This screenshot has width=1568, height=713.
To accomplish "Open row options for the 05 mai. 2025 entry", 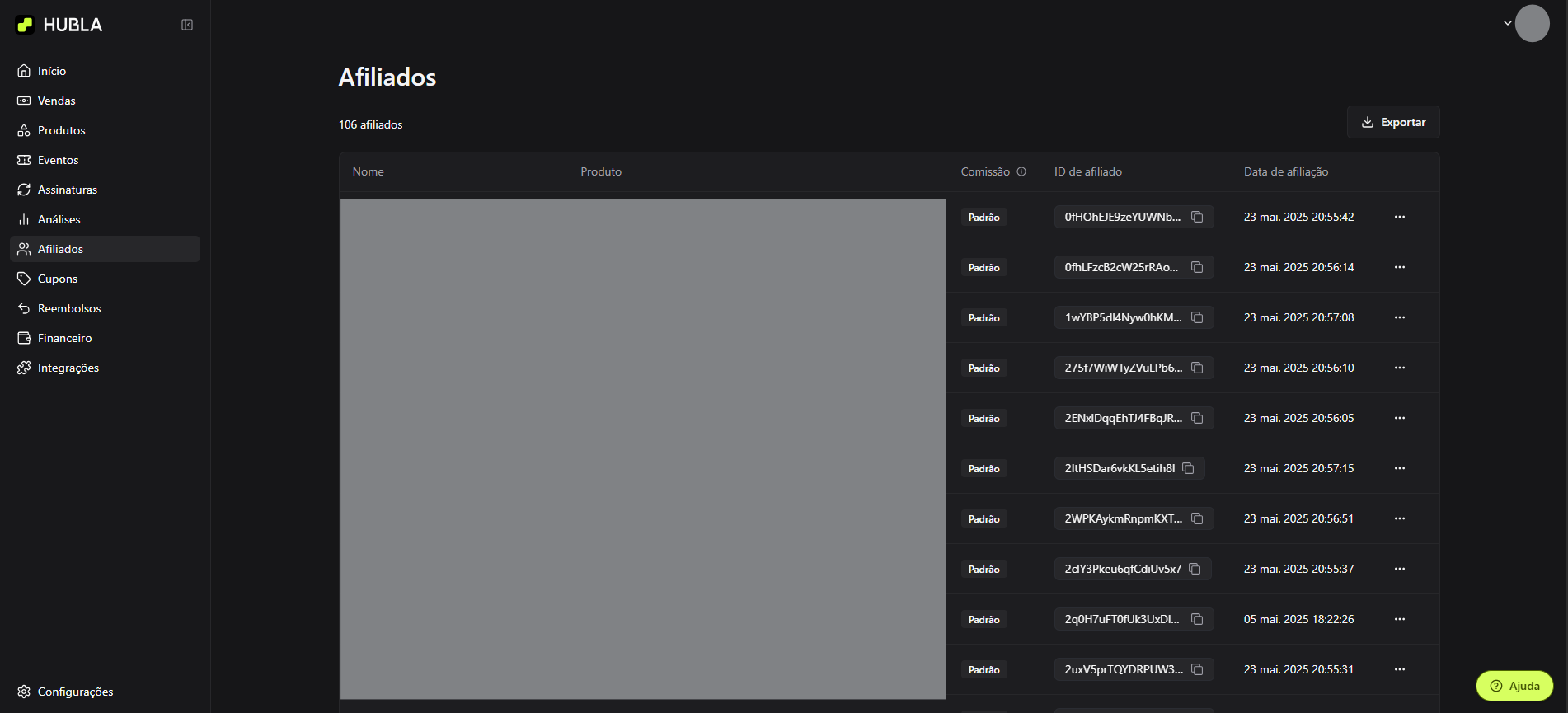I will tap(1399, 619).
